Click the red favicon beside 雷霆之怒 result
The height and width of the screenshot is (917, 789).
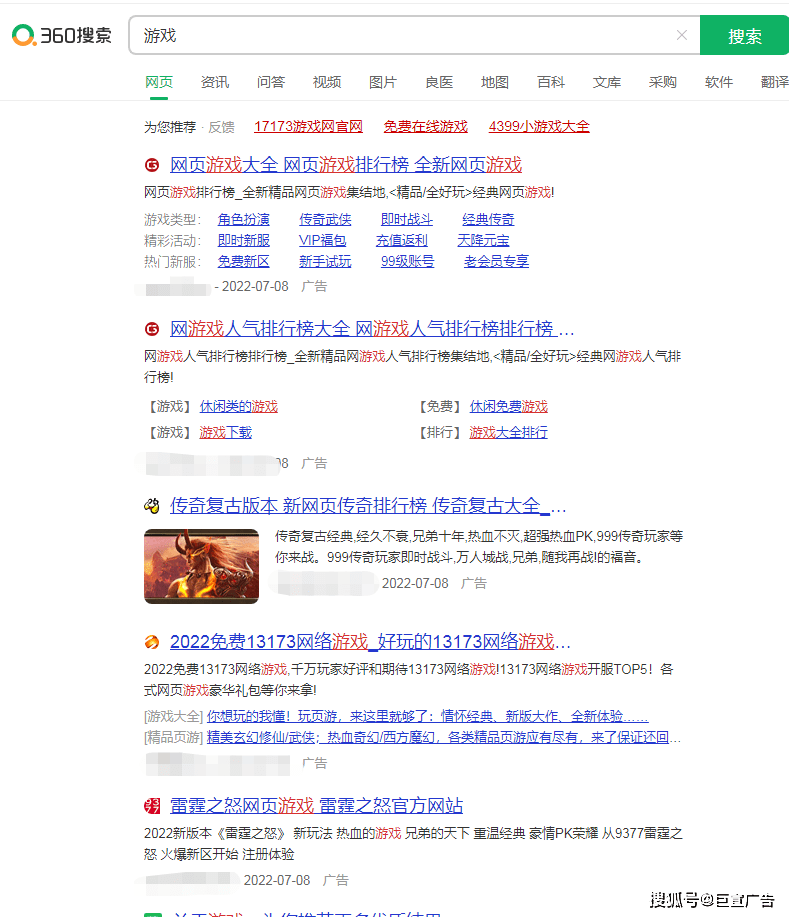click(152, 806)
